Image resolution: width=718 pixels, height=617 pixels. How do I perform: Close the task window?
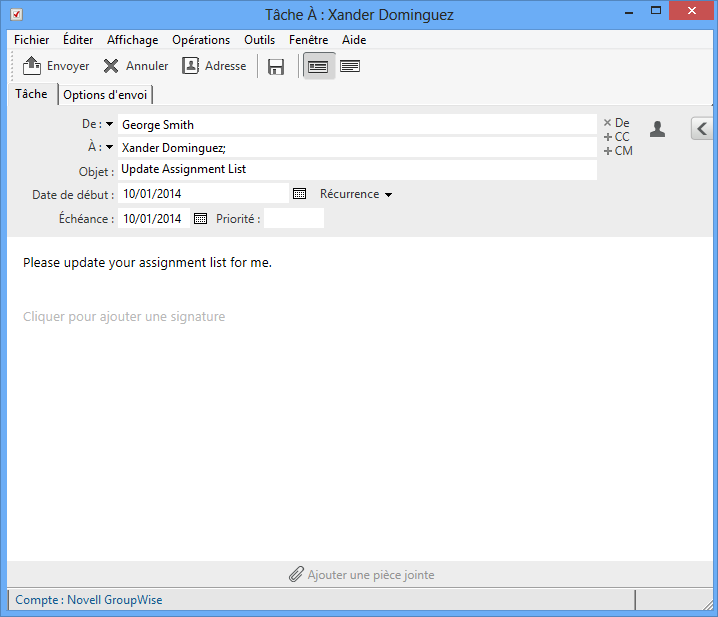click(691, 11)
